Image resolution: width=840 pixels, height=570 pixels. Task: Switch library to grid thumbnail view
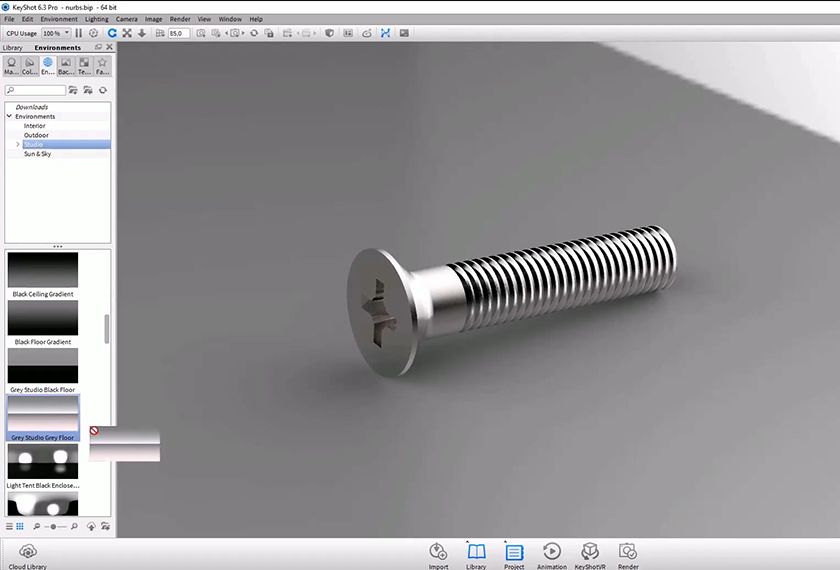tap(20, 525)
